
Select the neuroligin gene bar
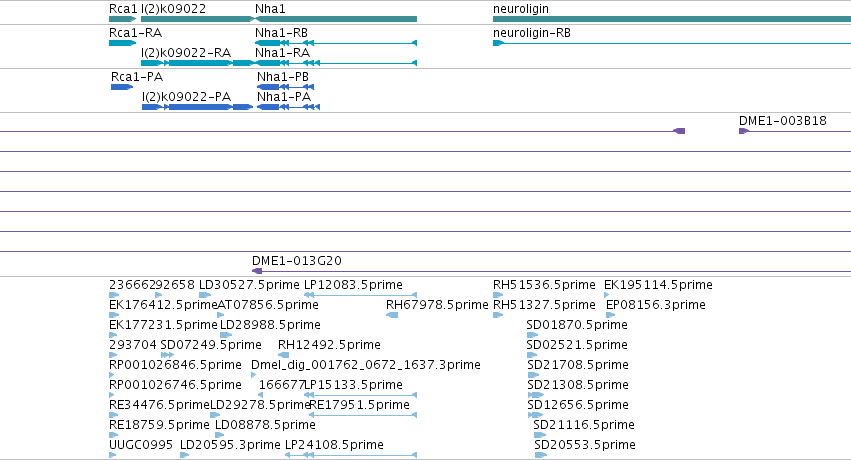tap(672, 19)
